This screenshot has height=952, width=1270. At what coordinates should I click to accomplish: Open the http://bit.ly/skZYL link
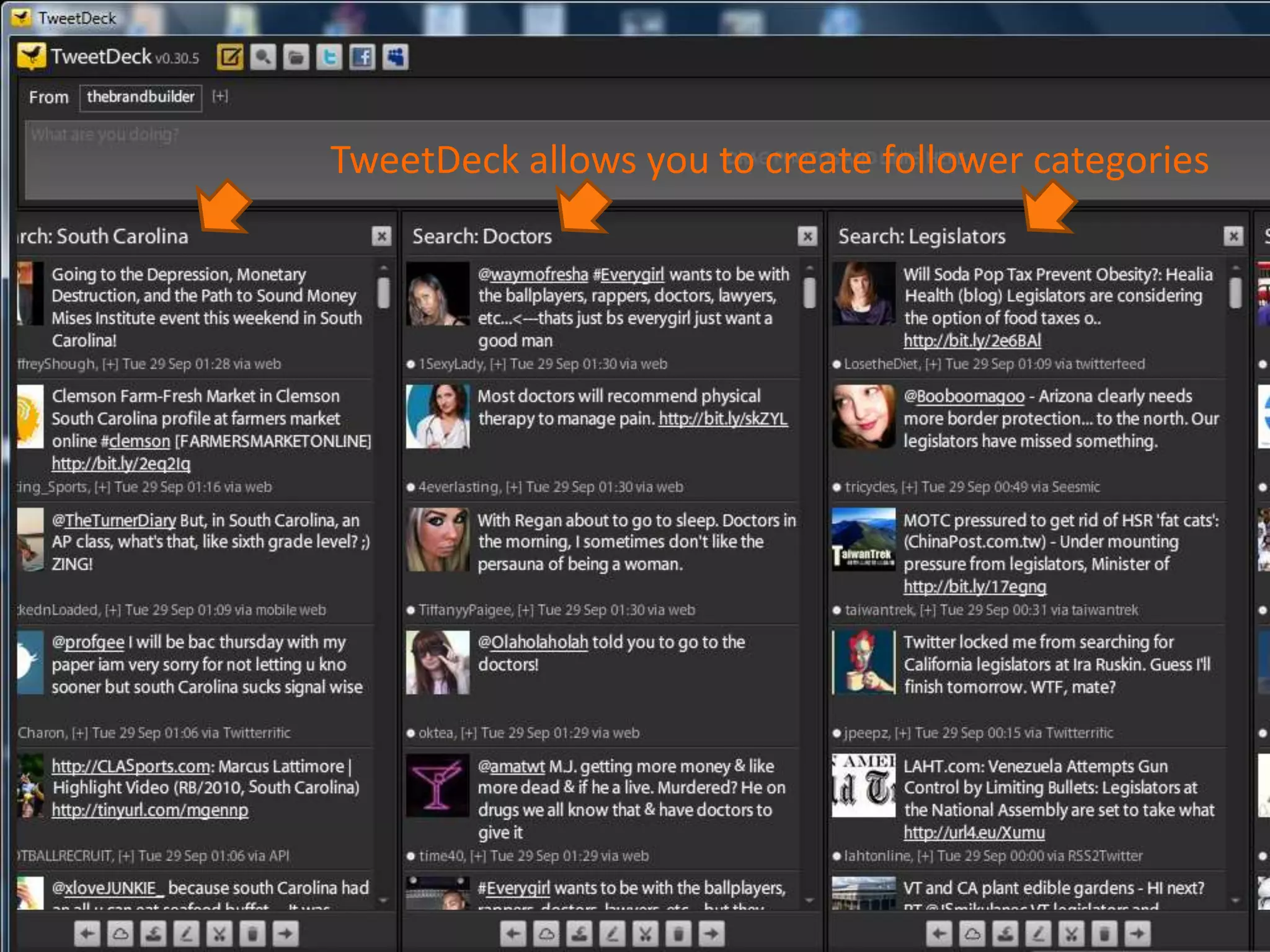click(x=723, y=419)
